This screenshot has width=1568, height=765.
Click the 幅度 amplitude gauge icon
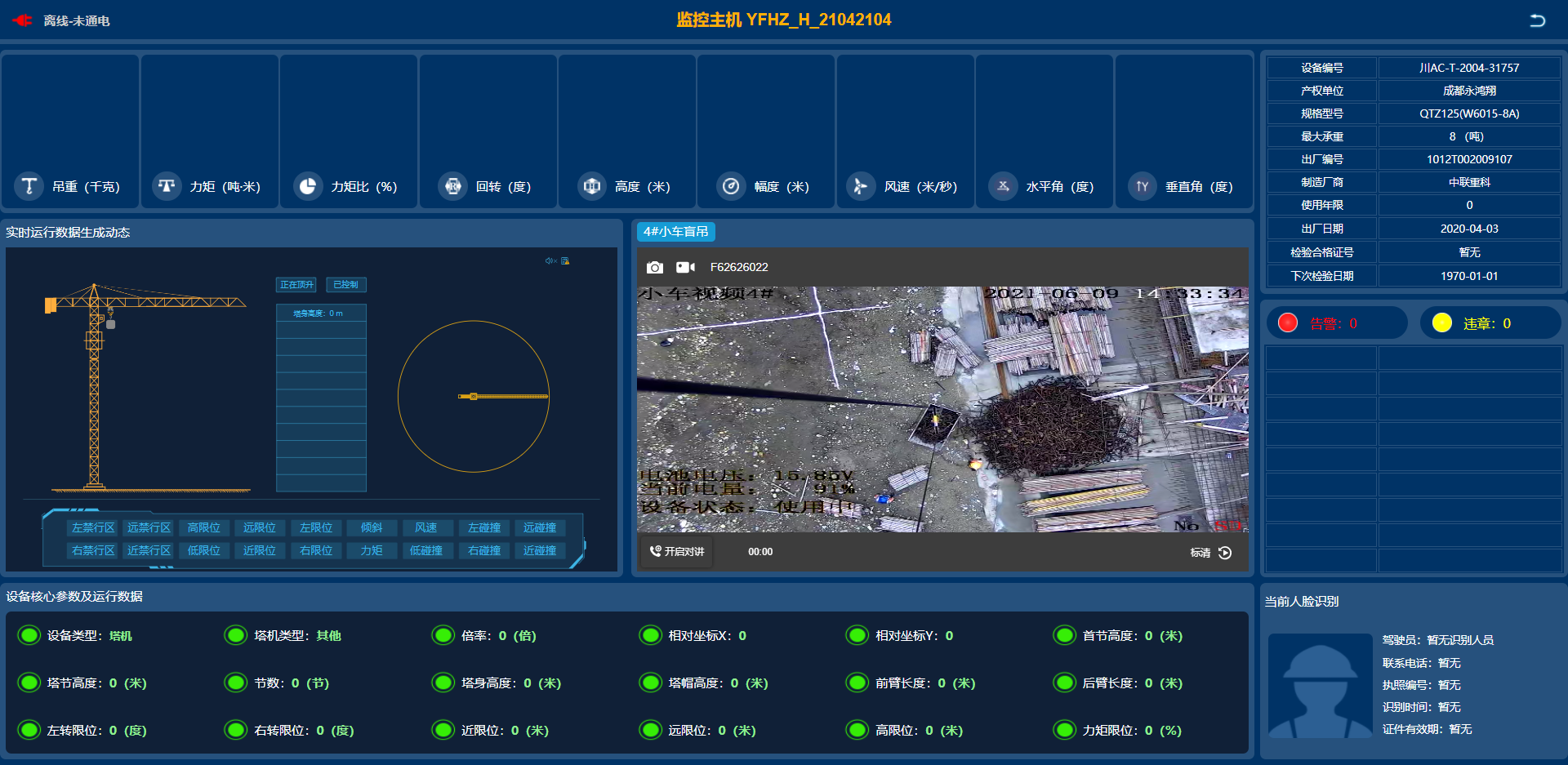731,186
